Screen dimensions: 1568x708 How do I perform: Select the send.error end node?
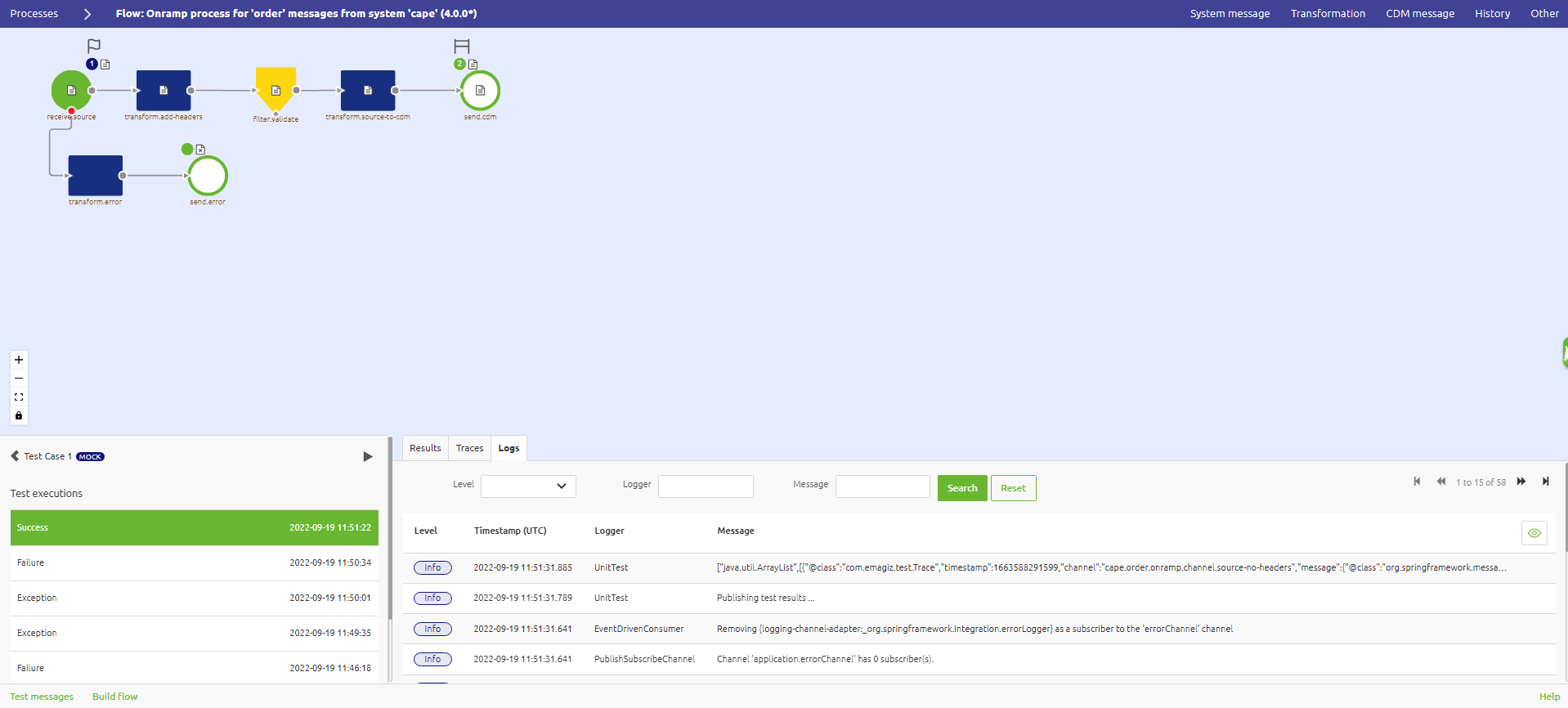pos(208,175)
